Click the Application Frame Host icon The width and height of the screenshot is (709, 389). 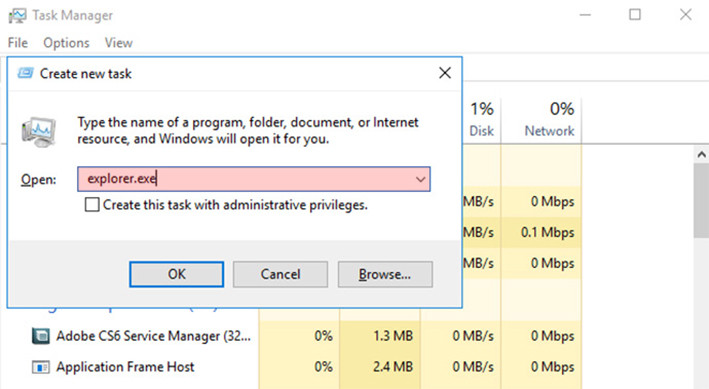click(41, 367)
